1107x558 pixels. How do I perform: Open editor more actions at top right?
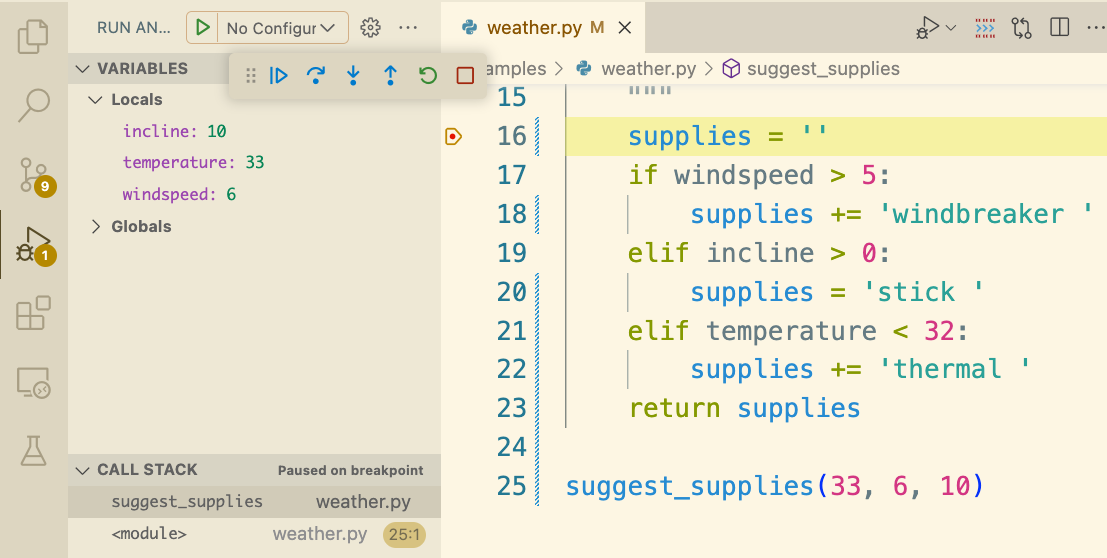(1096, 28)
